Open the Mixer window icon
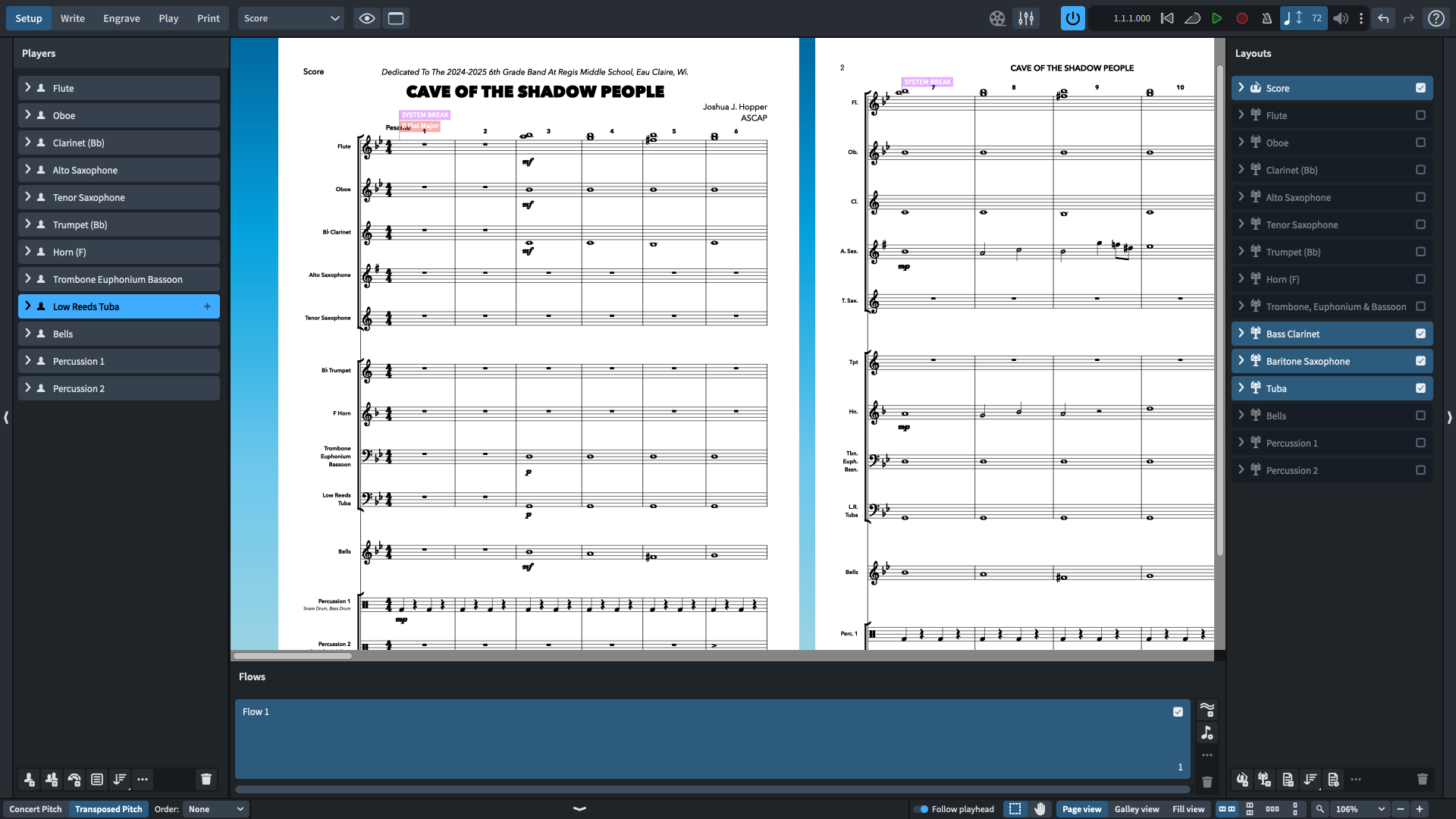 point(1026,18)
